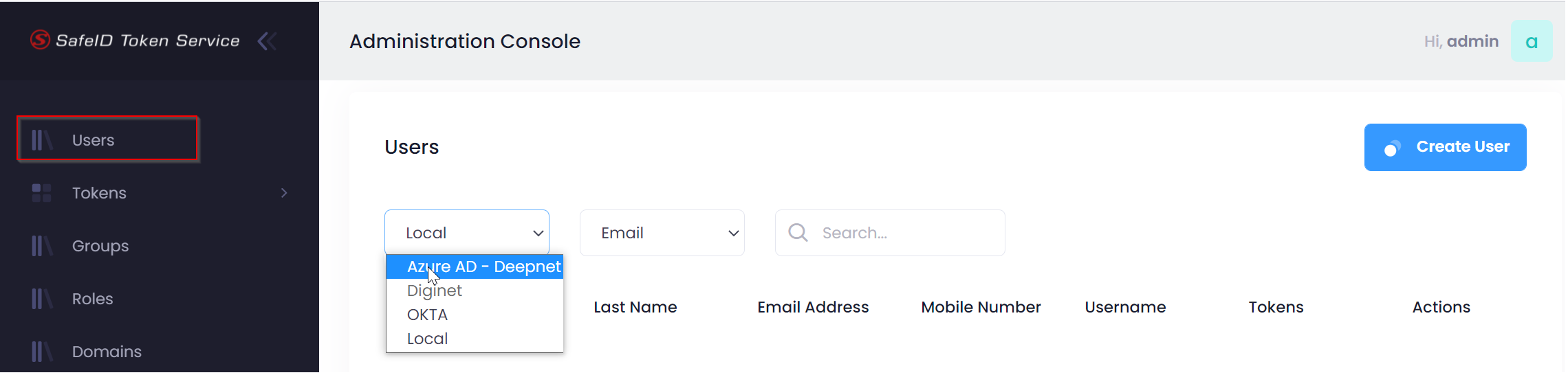1568x375 pixels.
Task: Expand the Tokens submenu arrow
Action: pyautogui.click(x=284, y=193)
